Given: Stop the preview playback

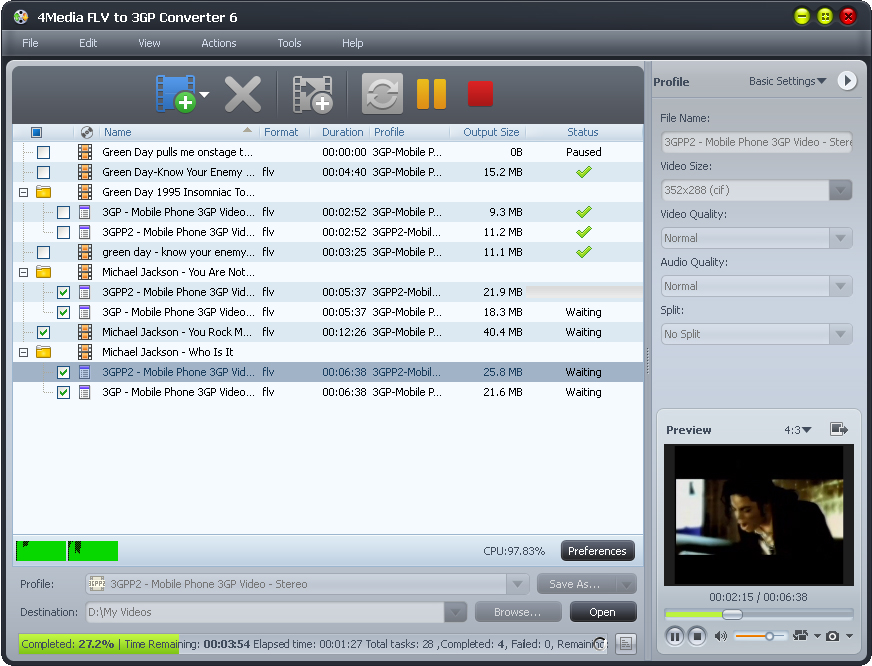Looking at the screenshot, I should (697, 636).
